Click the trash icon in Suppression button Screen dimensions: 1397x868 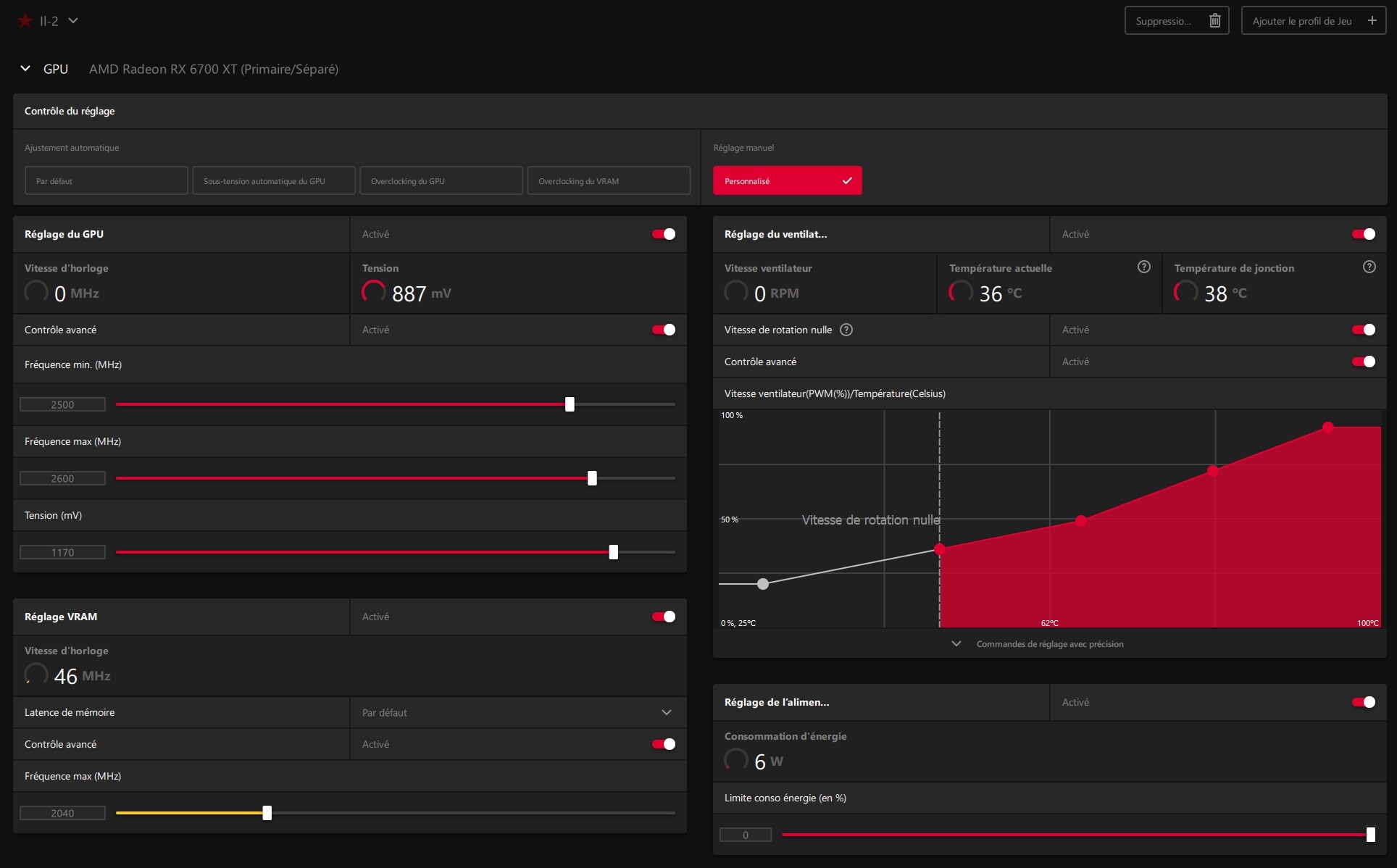(1215, 21)
